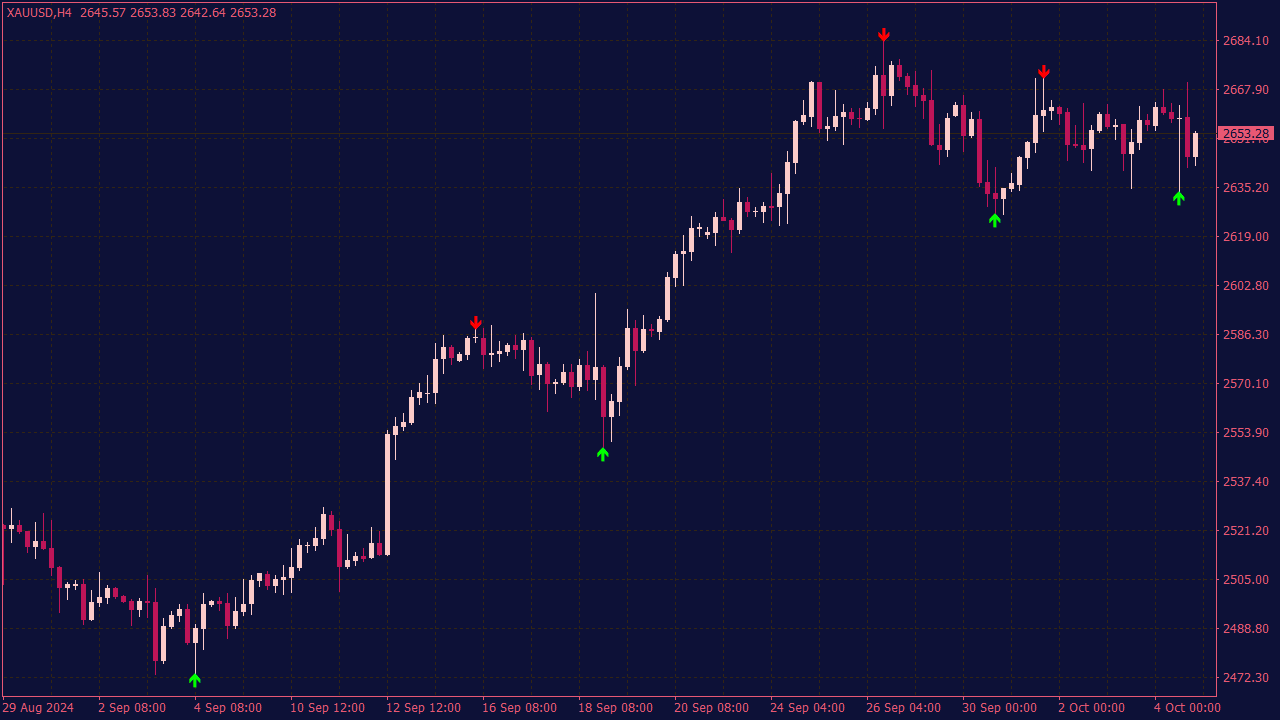Image resolution: width=1280 pixels, height=720 pixels.
Task: Click the 10 Sep 12:00 time label
Action: (x=328, y=708)
